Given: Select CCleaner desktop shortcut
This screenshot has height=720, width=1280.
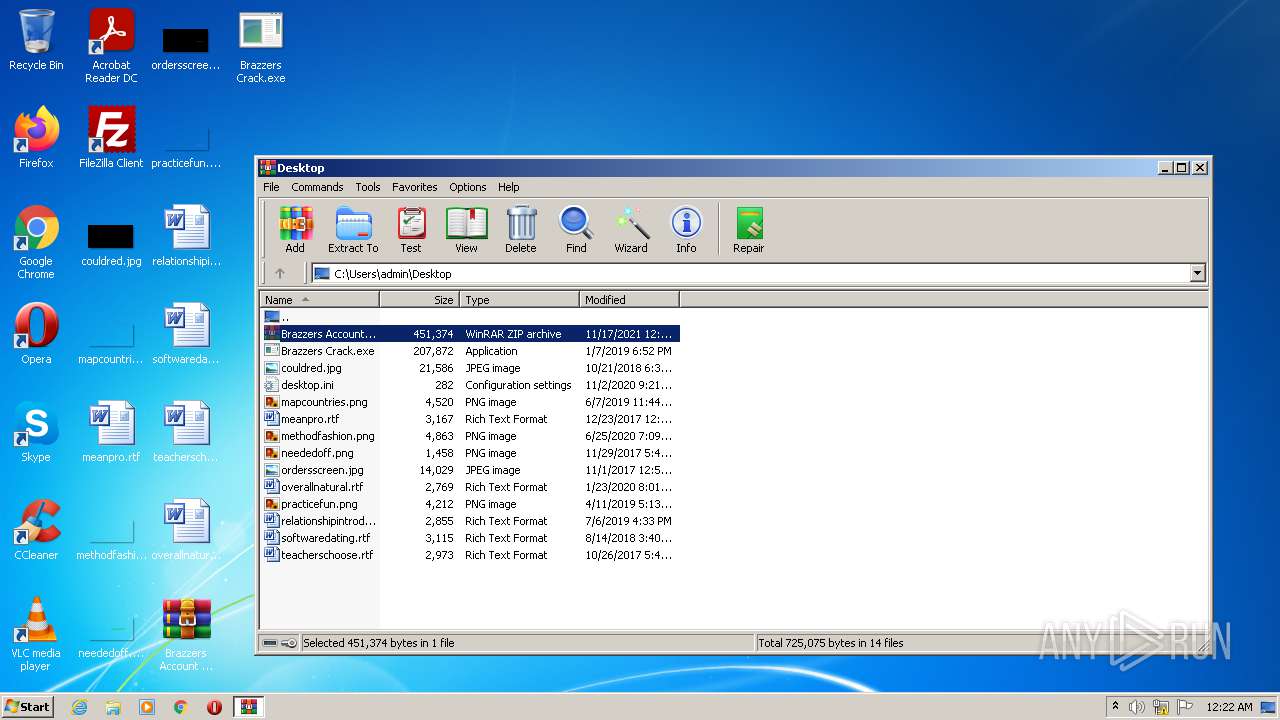Looking at the screenshot, I should (36, 530).
